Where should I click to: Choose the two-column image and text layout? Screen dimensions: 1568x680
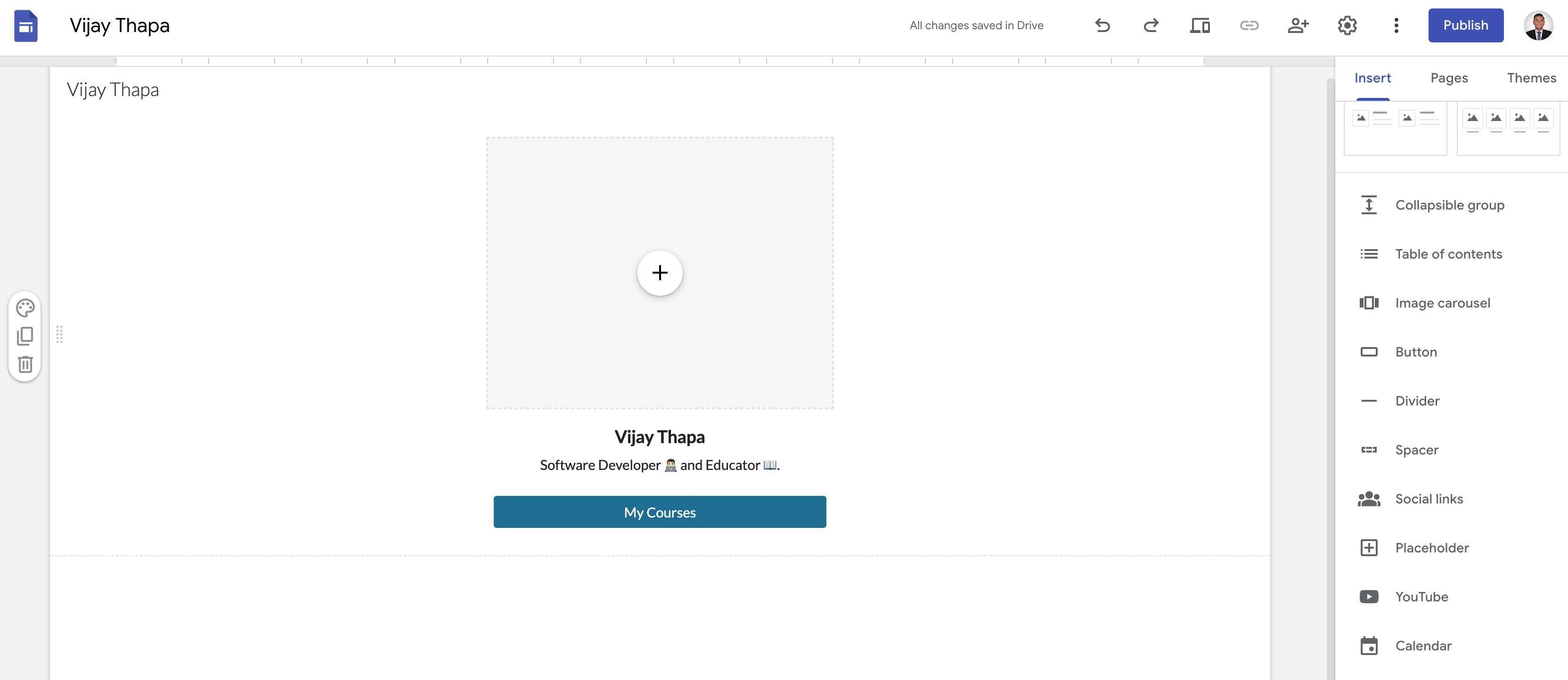tap(1395, 129)
